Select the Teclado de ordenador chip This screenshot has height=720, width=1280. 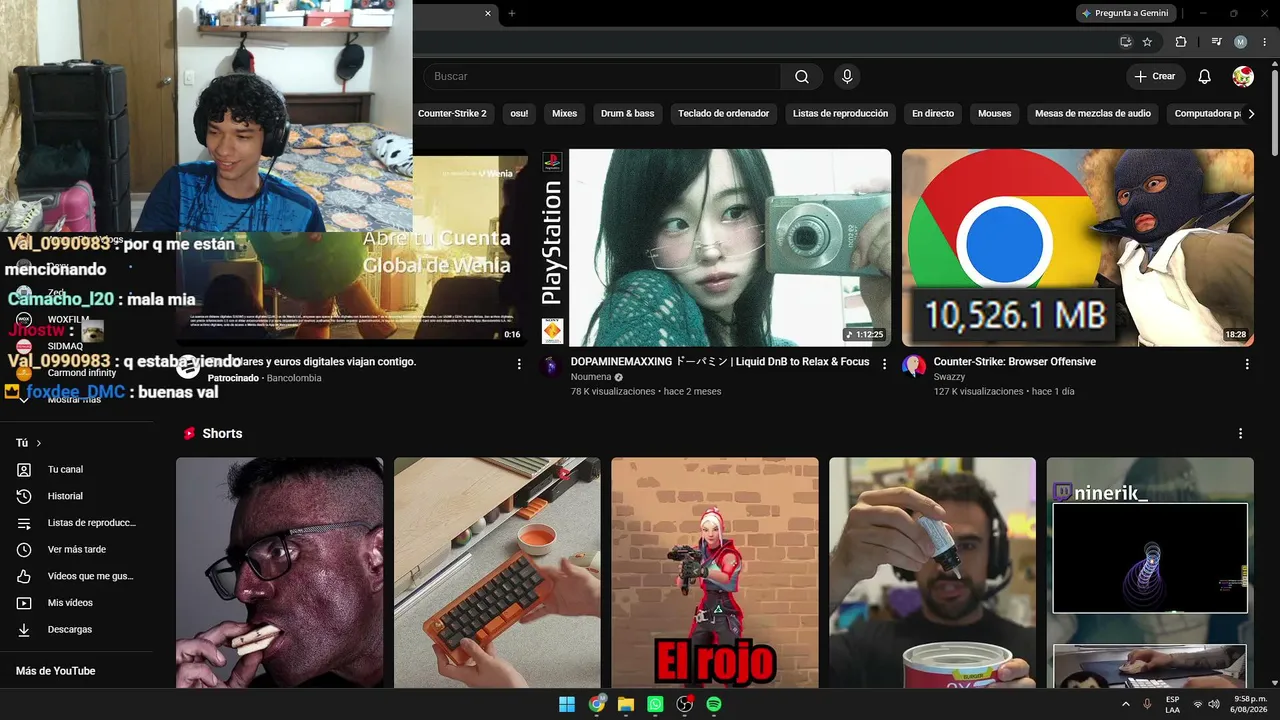[x=724, y=114]
